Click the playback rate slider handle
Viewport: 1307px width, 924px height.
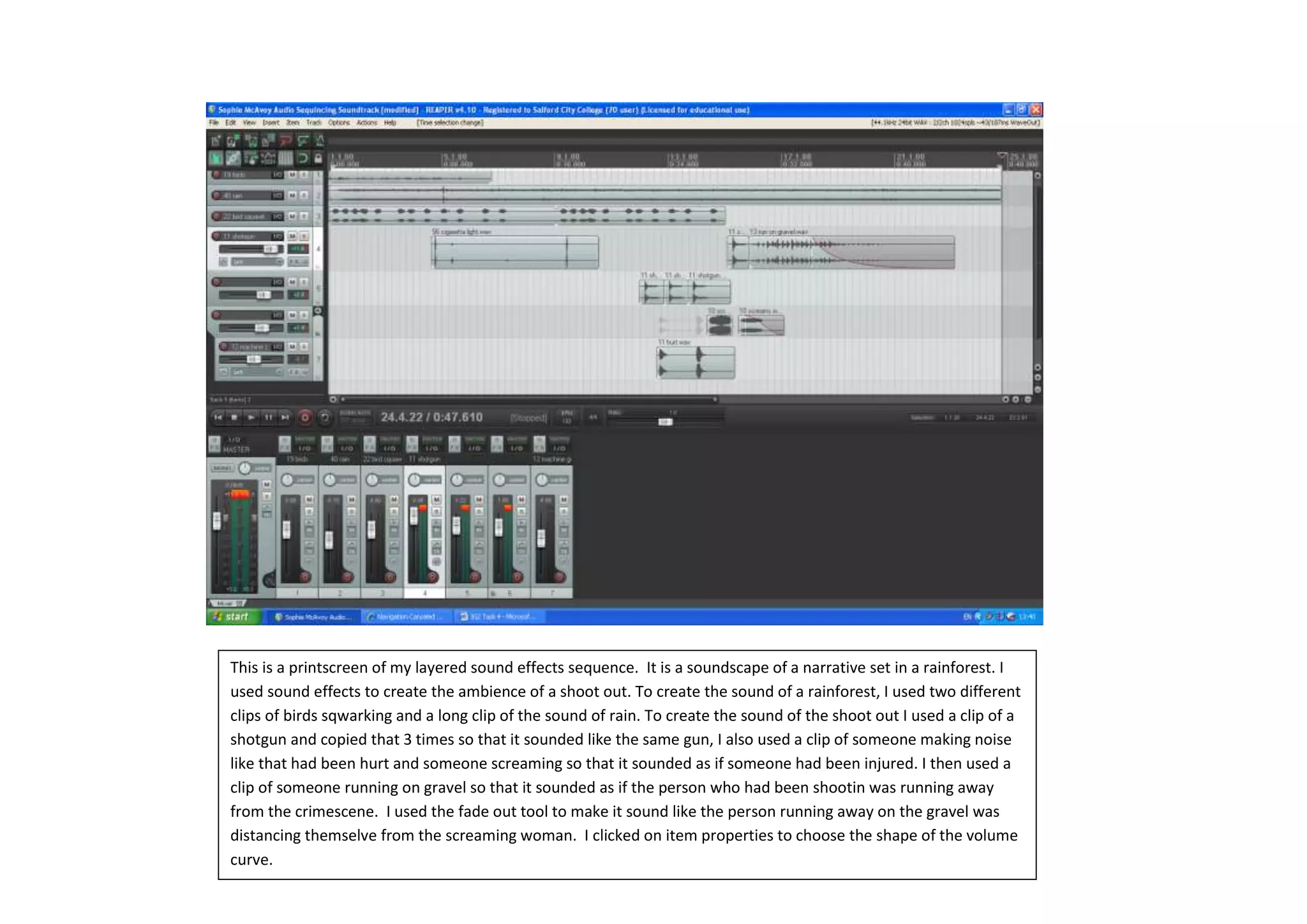click(665, 422)
